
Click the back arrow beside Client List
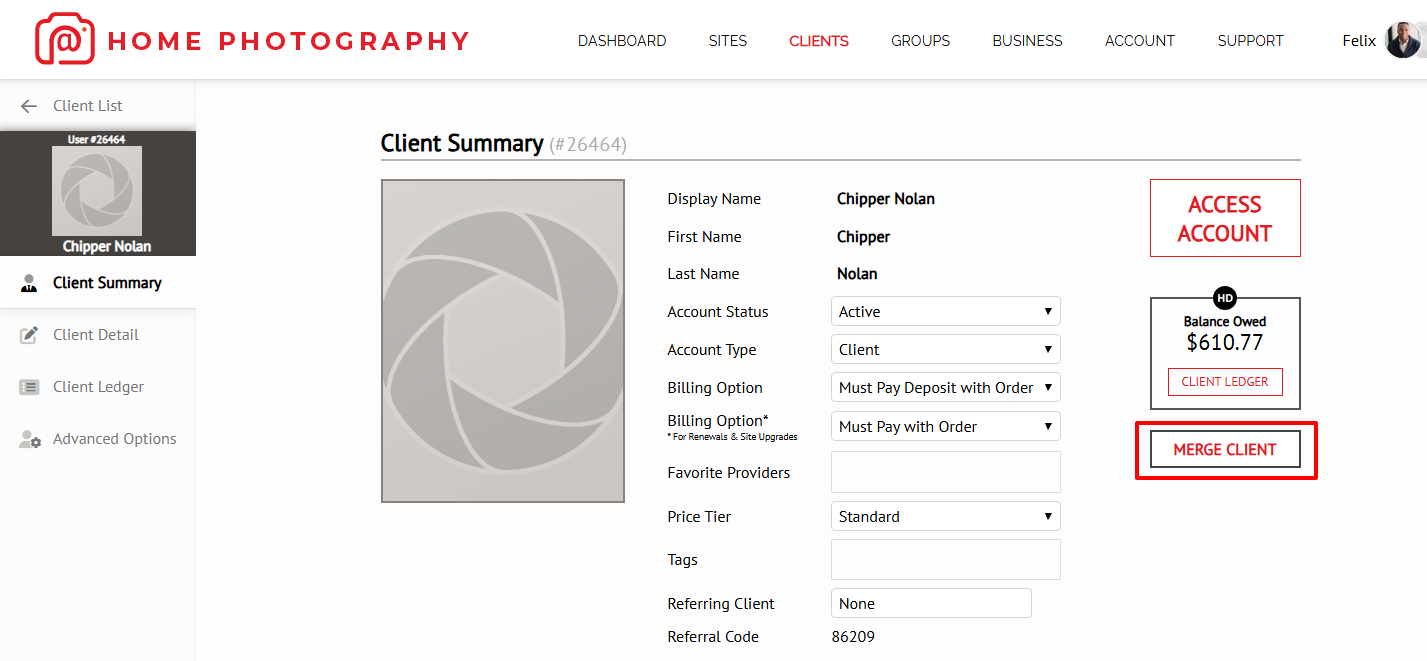click(28, 105)
